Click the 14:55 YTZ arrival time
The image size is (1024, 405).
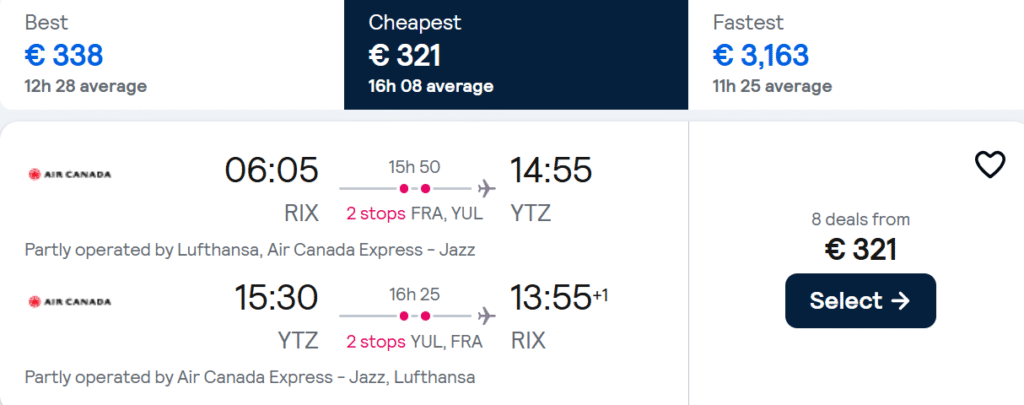point(551,171)
